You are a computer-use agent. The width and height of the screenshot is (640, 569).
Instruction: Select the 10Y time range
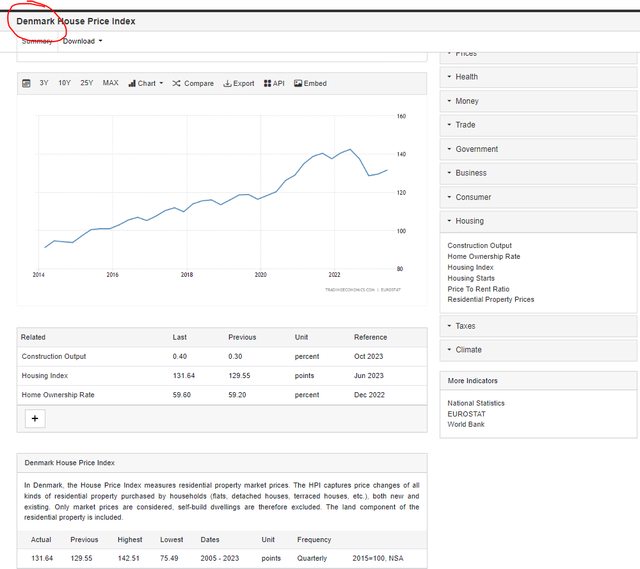pyautogui.click(x=64, y=84)
